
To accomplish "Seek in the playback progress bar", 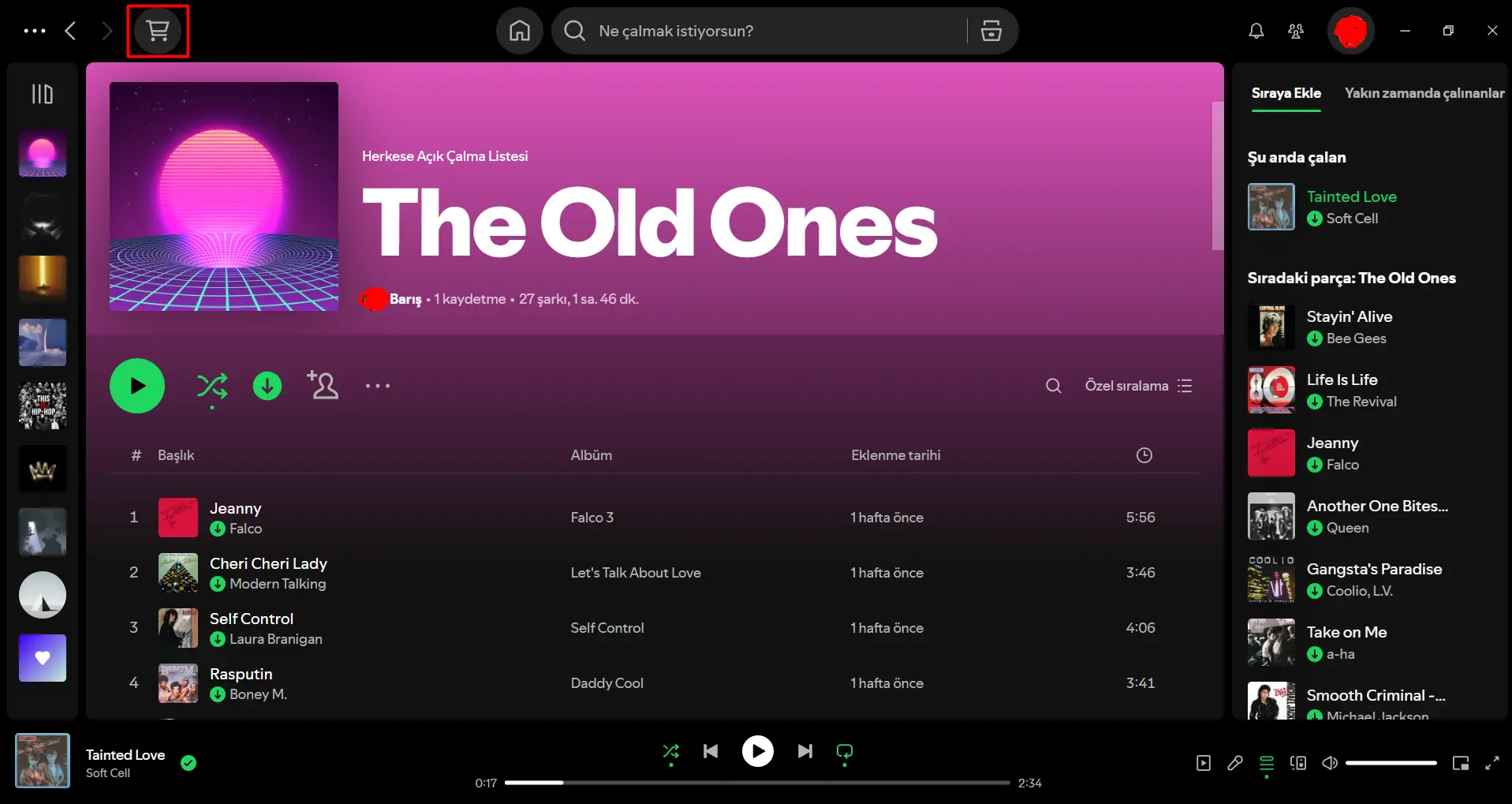I will (x=757, y=783).
